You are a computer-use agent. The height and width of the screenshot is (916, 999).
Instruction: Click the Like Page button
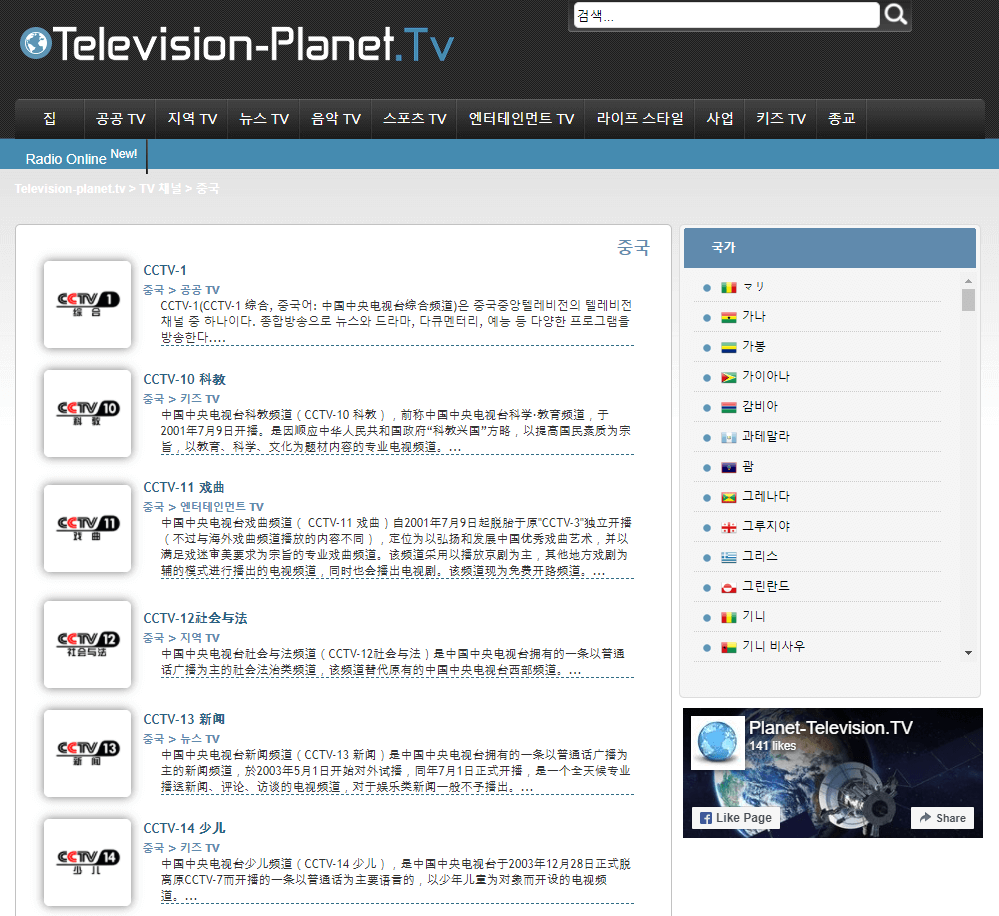tap(735, 818)
